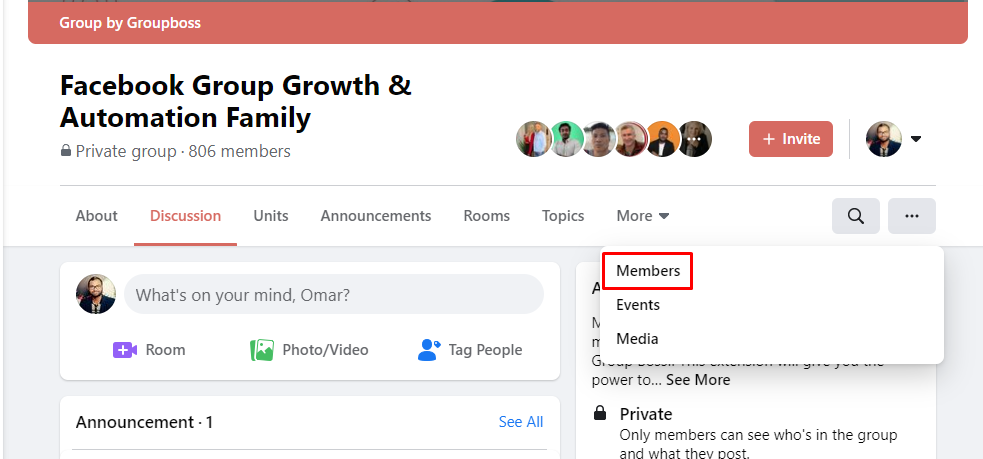983x459 pixels.
Task: Click the Photo/Video button label
Action: click(325, 350)
